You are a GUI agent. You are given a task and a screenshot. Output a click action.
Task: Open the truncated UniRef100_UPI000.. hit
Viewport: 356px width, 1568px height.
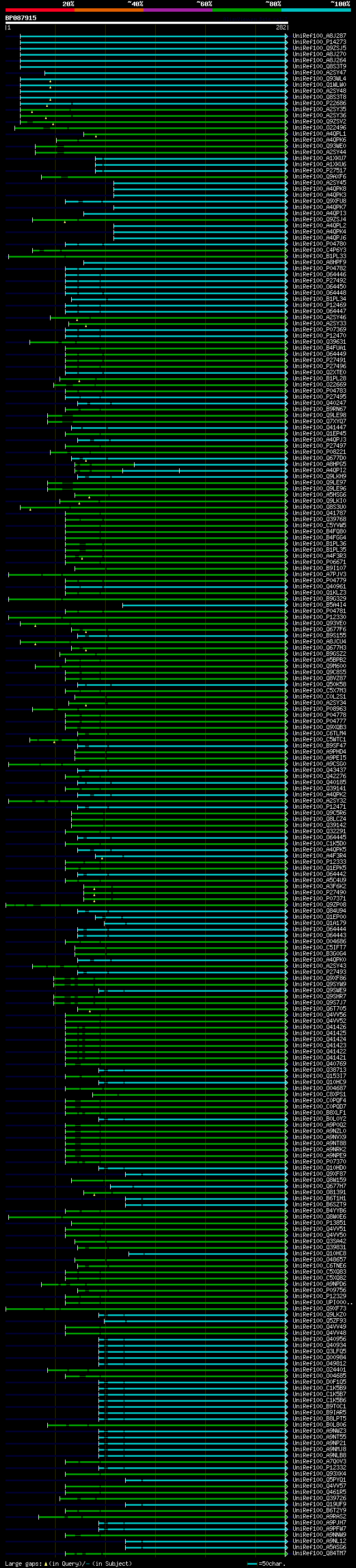(x=323, y=1303)
